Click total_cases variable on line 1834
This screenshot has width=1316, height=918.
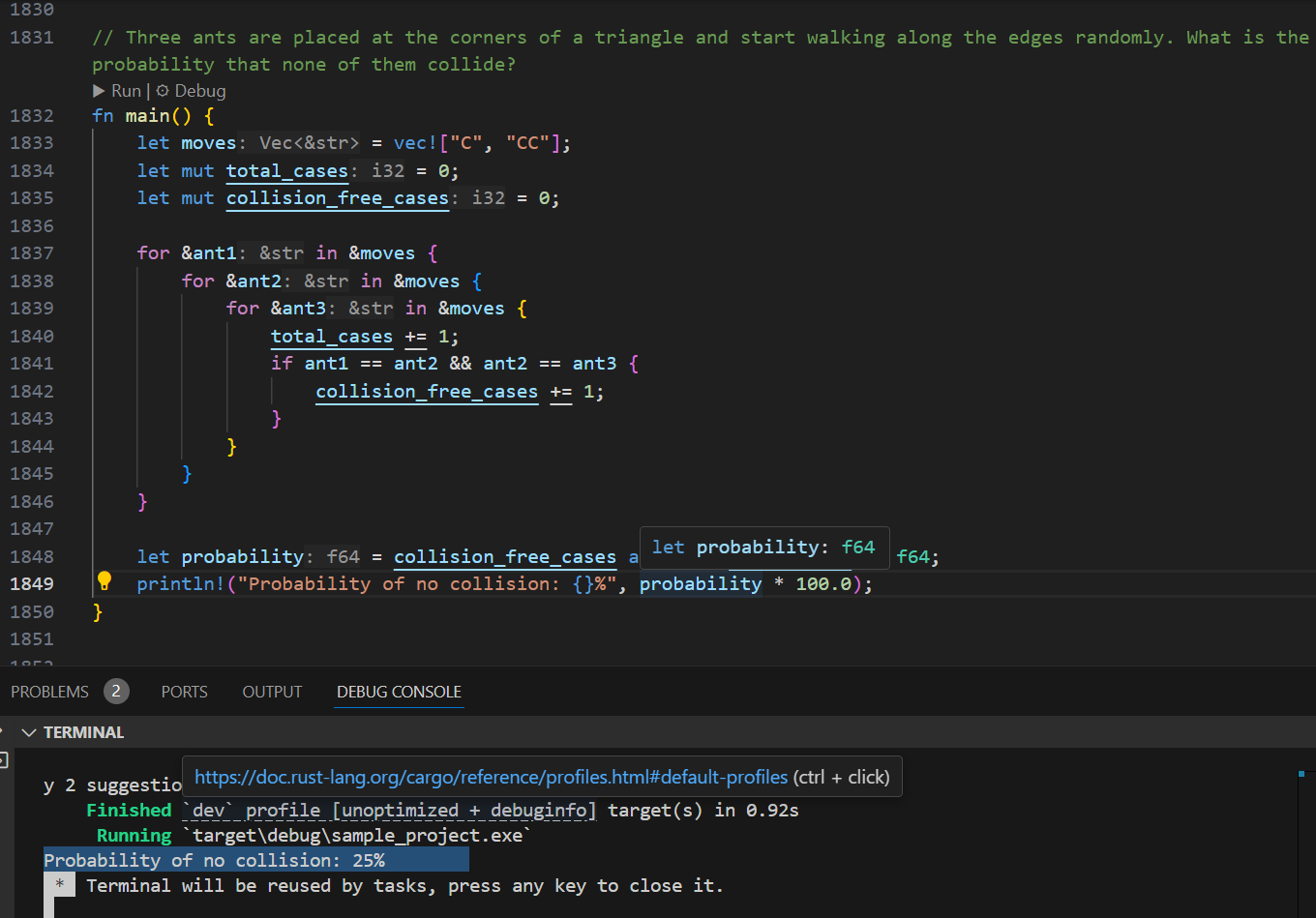(x=286, y=171)
